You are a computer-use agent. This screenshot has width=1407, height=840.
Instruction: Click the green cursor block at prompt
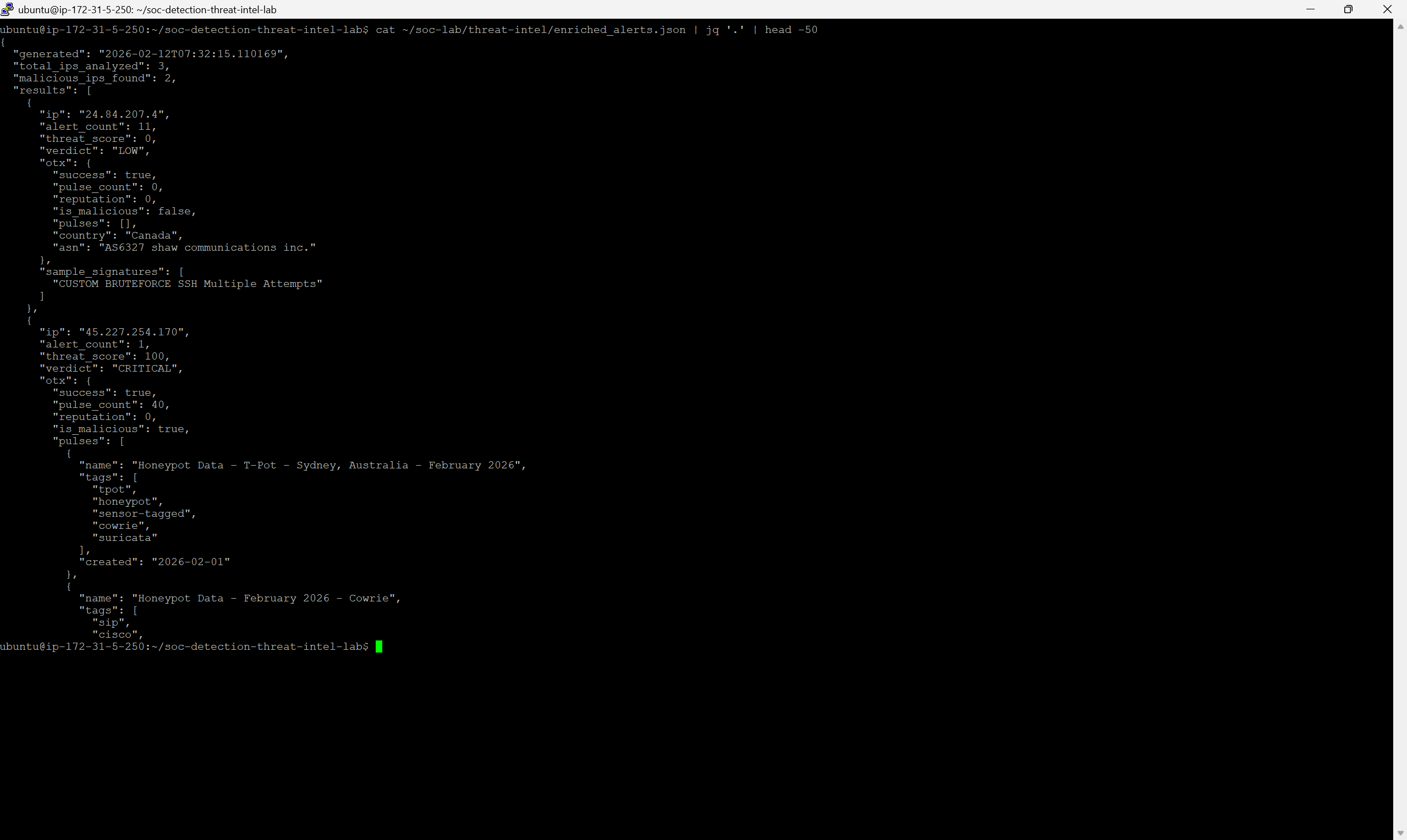pyautogui.click(x=379, y=646)
